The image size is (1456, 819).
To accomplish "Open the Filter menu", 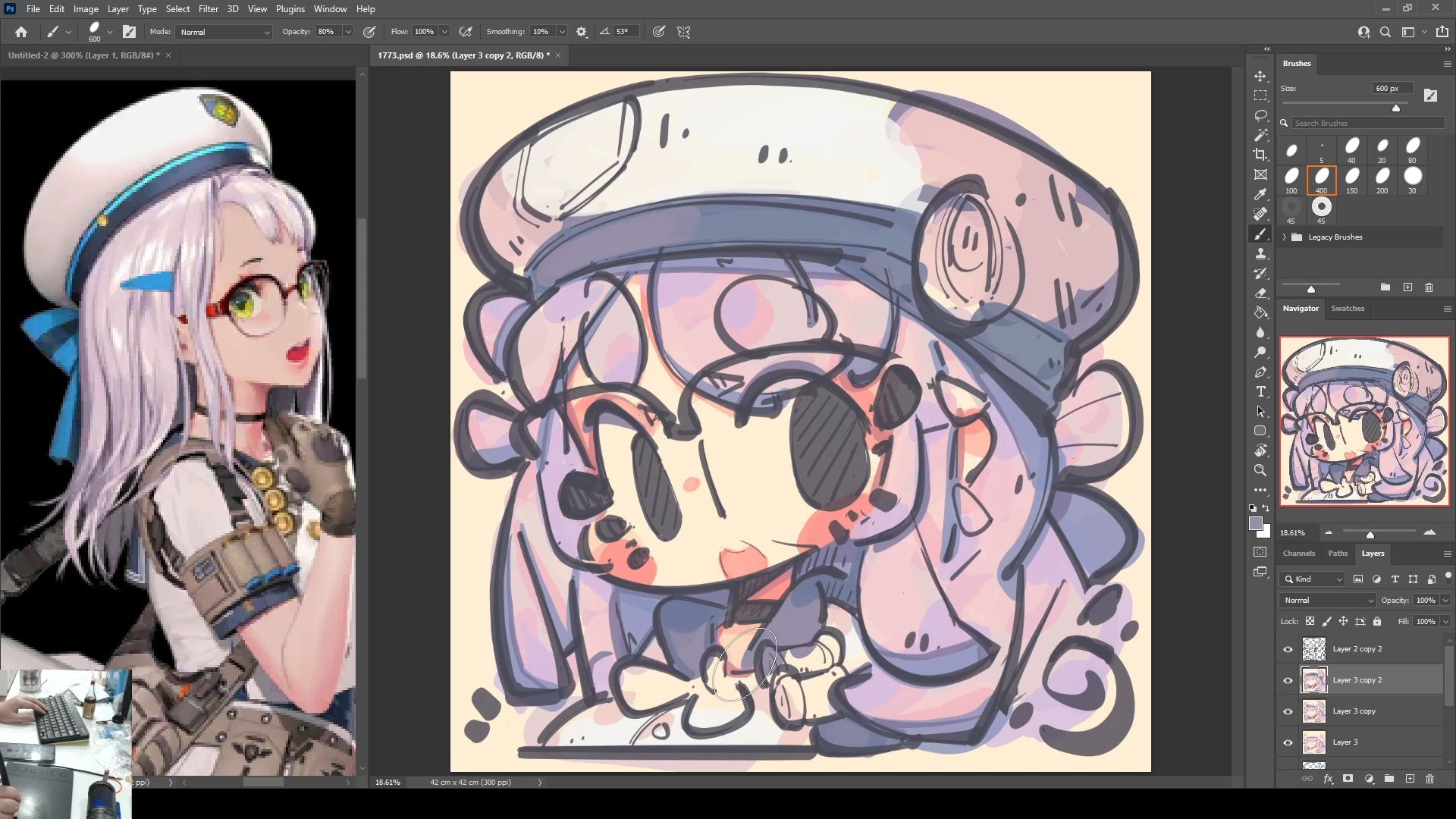I will click(209, 9).
